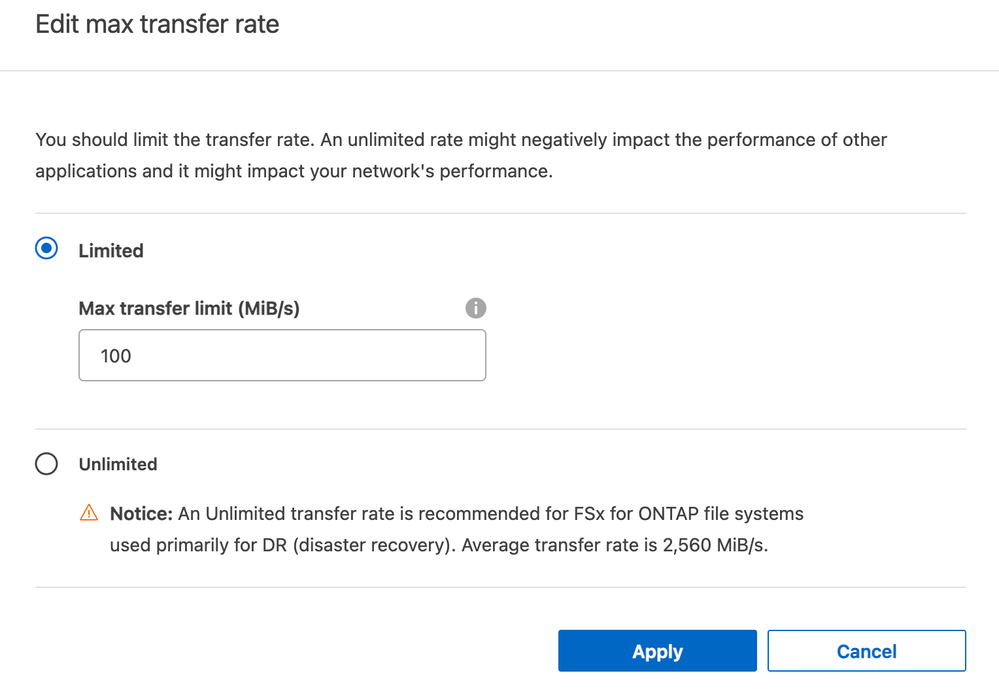Click the Limited option label text
999x696 pixels.
click(x=110, y=250)
